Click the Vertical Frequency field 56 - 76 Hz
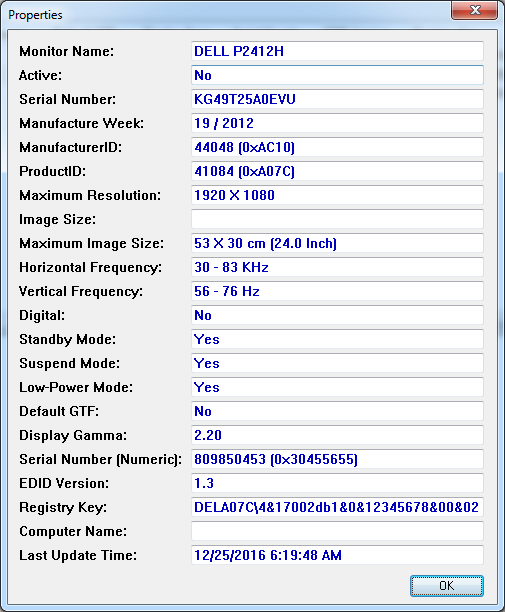The width and height of the screenshot is (505, 612). (337, 291)
